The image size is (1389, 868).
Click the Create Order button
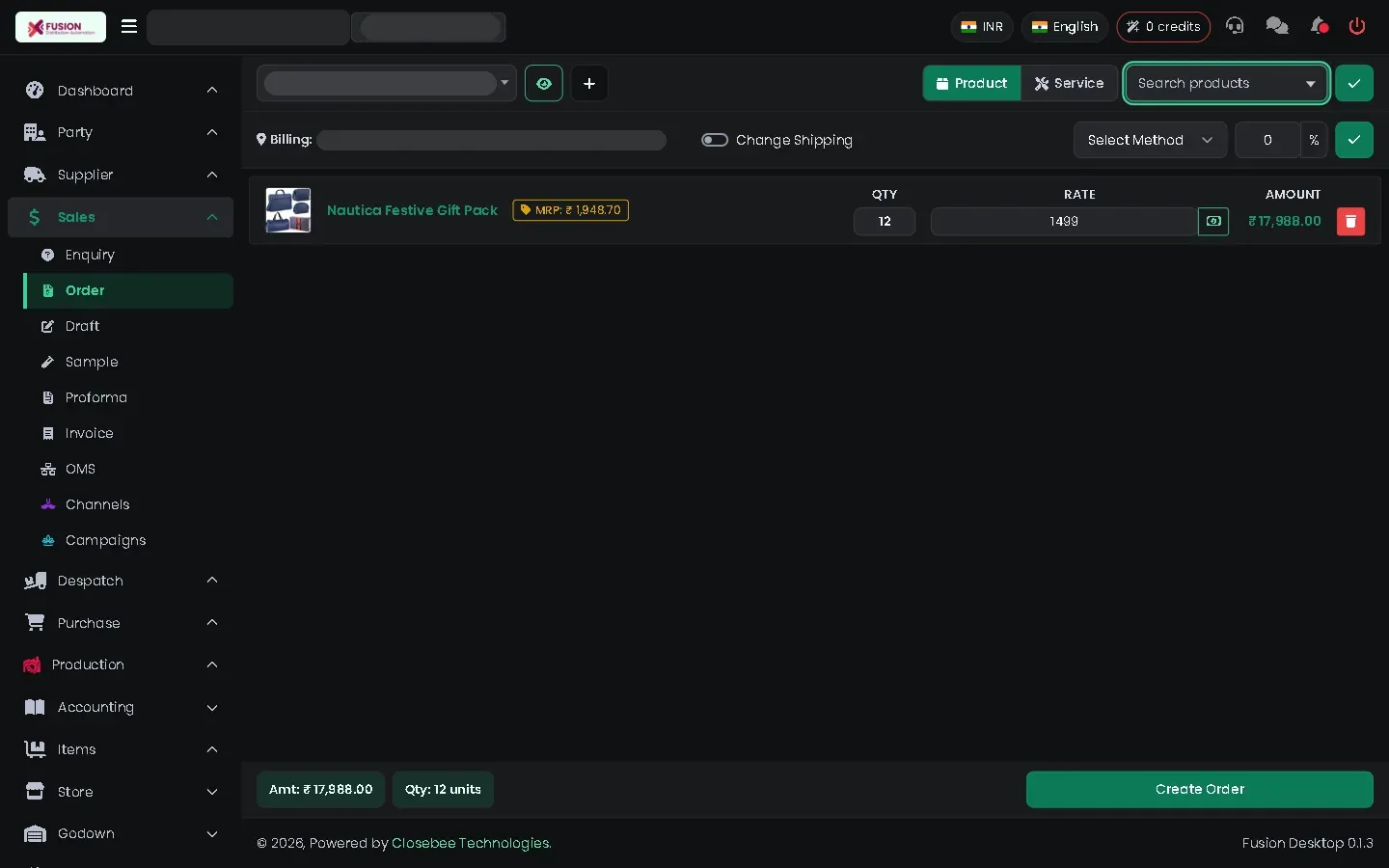(x=1199, y=789)
